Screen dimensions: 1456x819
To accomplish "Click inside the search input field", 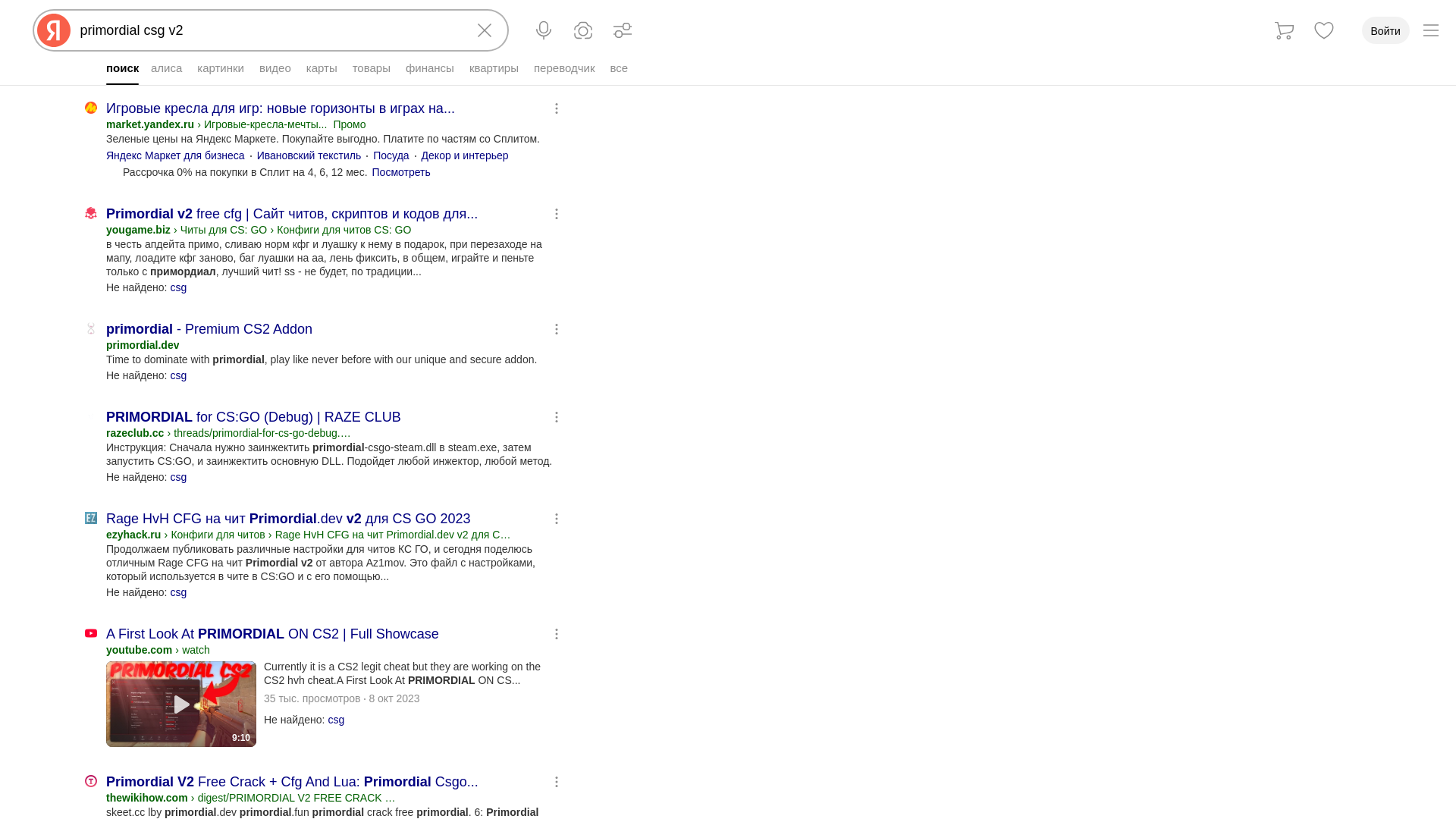I will [x=265, y=30].
